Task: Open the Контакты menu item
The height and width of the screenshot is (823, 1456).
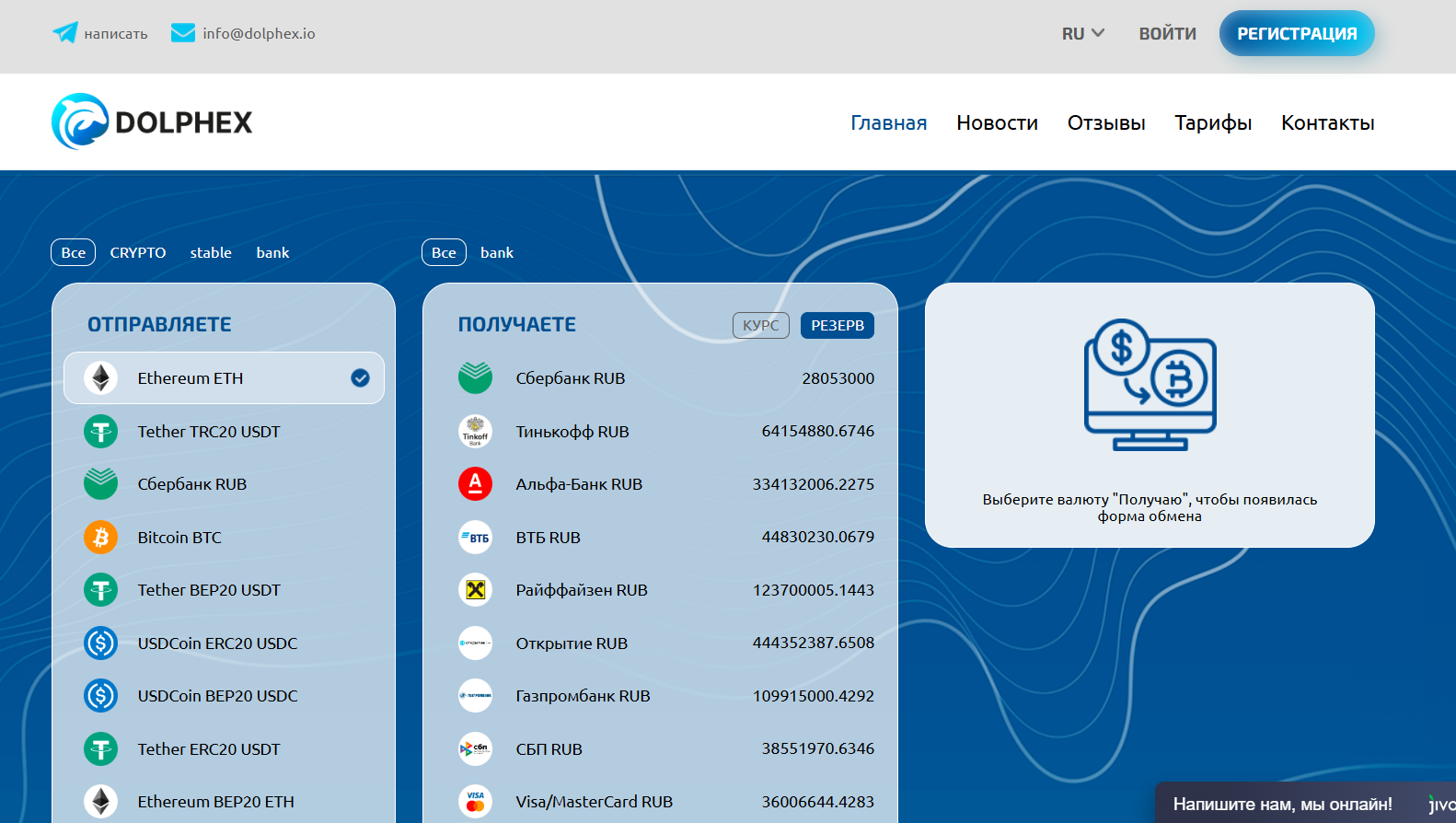Action: click(1327, 123)
